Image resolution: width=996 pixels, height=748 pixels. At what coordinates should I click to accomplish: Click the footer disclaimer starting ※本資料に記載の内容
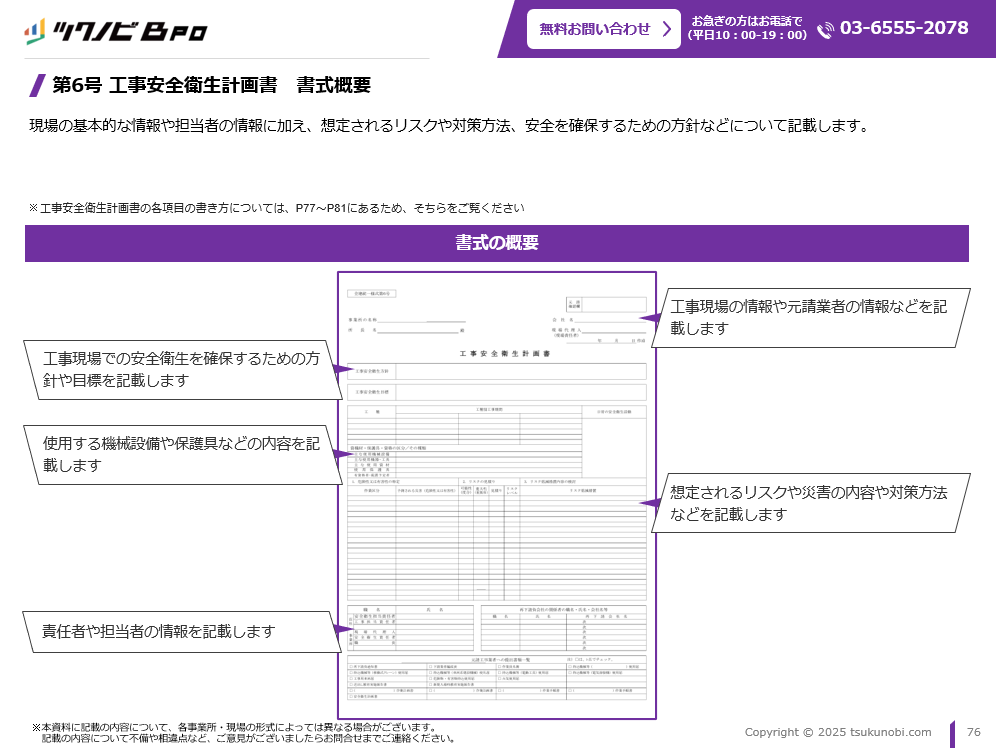(x=243, y=733)
